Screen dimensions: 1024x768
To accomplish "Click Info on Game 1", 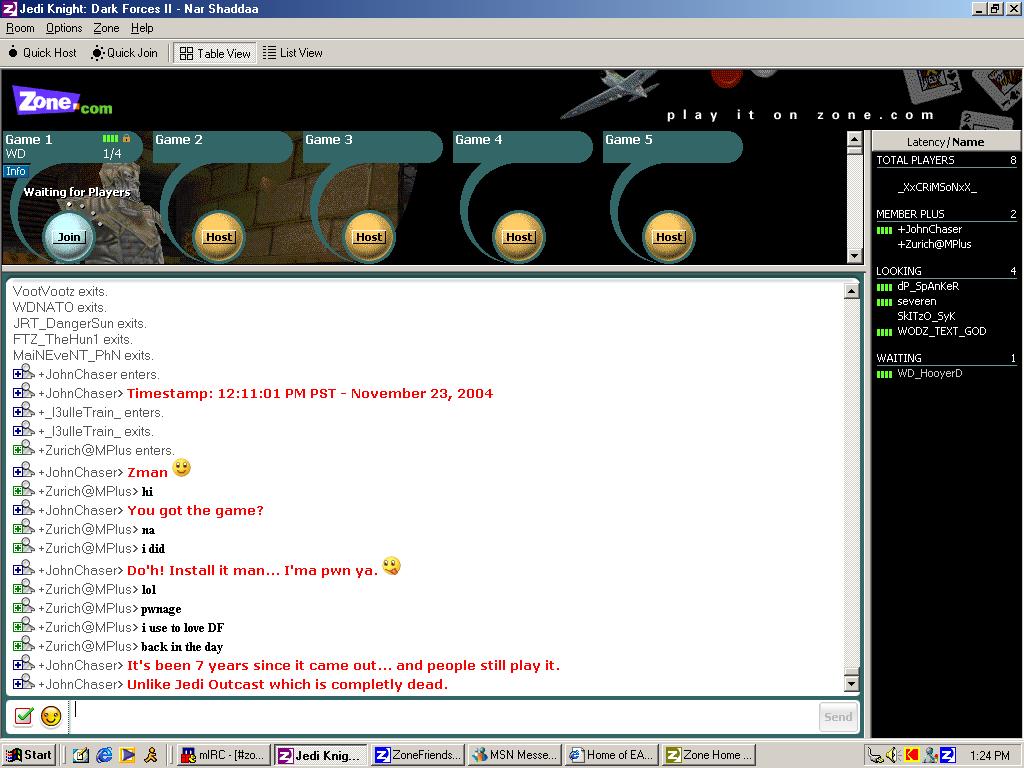I will coord(15,171).
